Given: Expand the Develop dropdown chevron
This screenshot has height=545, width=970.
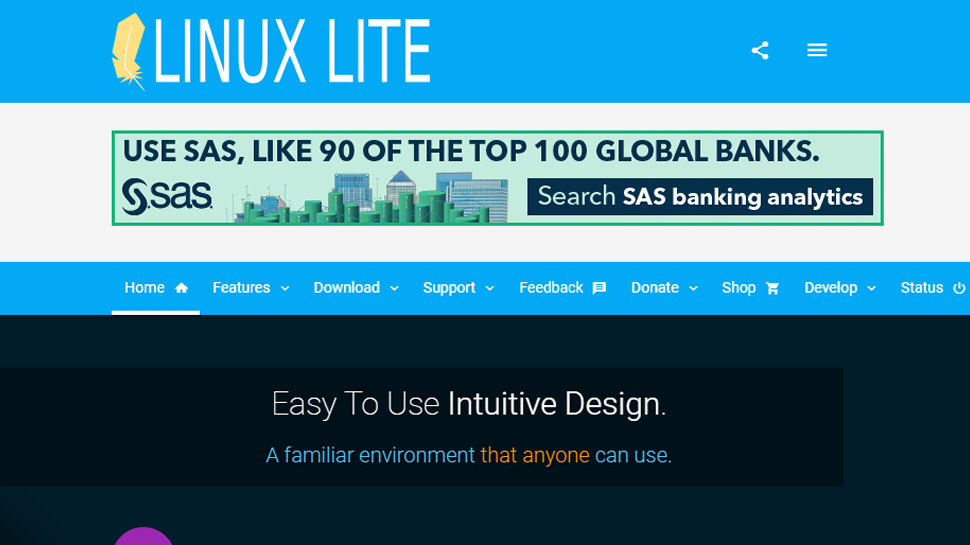Looking at the screenshot, I should [872, 288].
